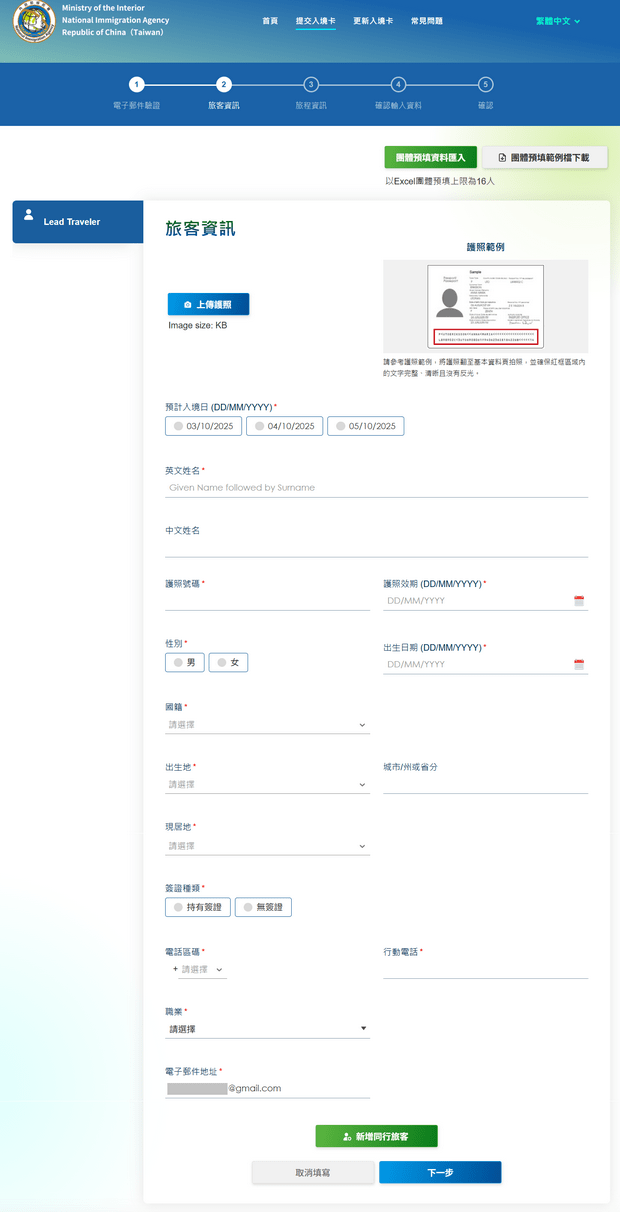Click the 新增同行旅客 add traveler button

(376, 1136)
